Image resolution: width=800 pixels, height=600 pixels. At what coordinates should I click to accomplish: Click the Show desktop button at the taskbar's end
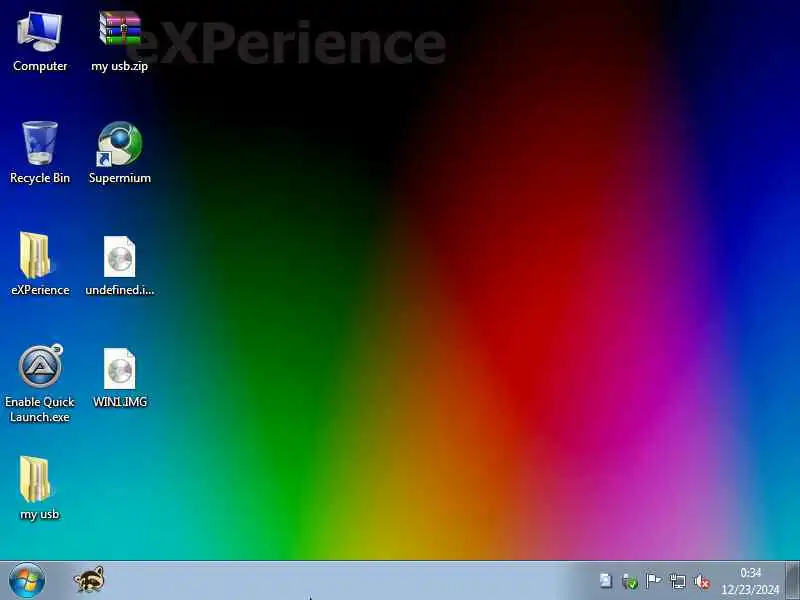tap(792, 581)
